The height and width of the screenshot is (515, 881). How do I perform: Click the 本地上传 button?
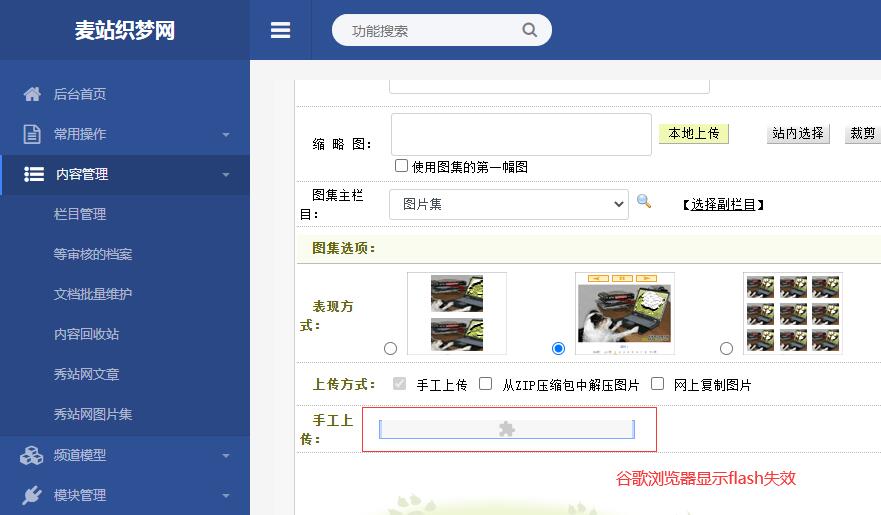[693, 134]
